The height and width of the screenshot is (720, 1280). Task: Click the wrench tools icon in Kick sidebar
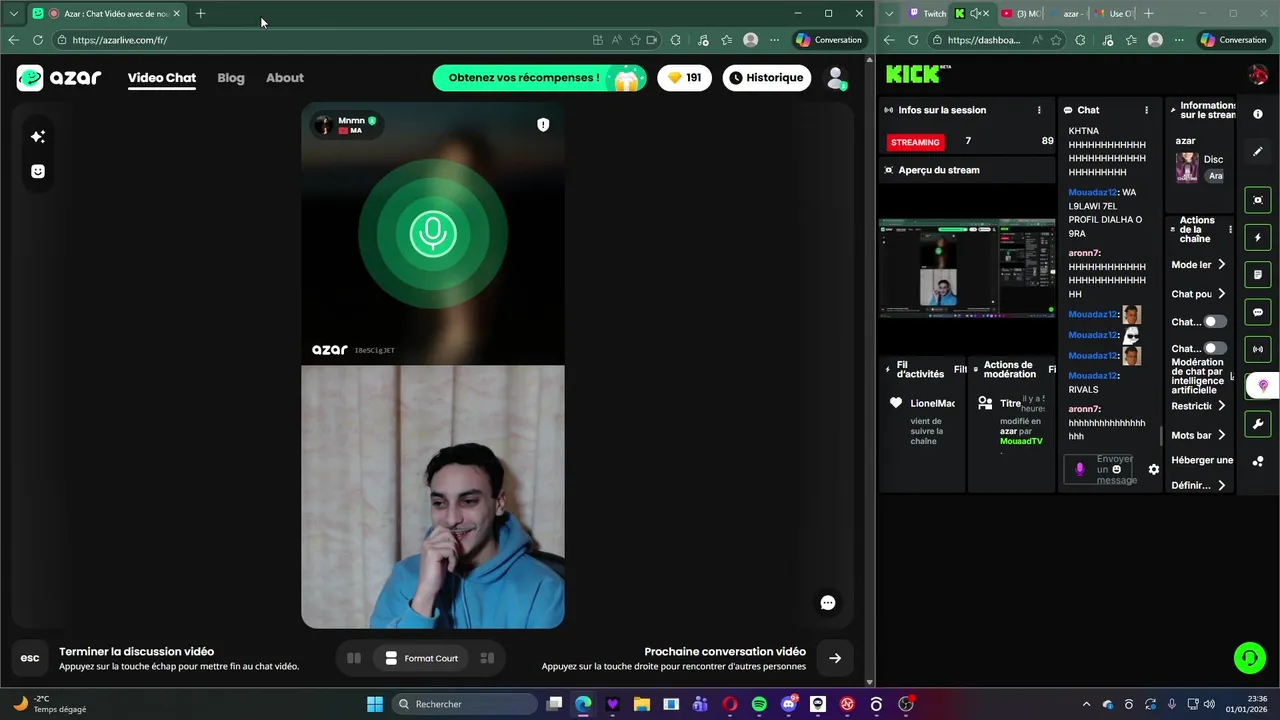1258,424
